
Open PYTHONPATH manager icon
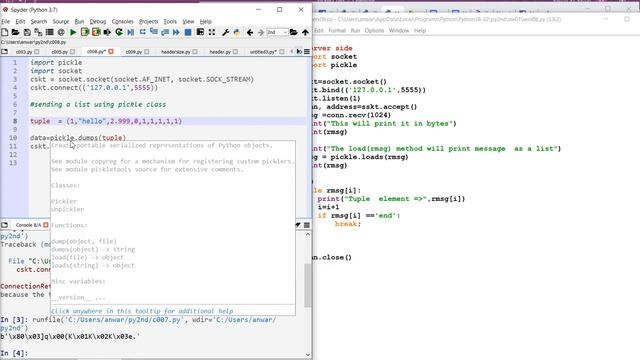pyautogui.click(x=237, y=32)
